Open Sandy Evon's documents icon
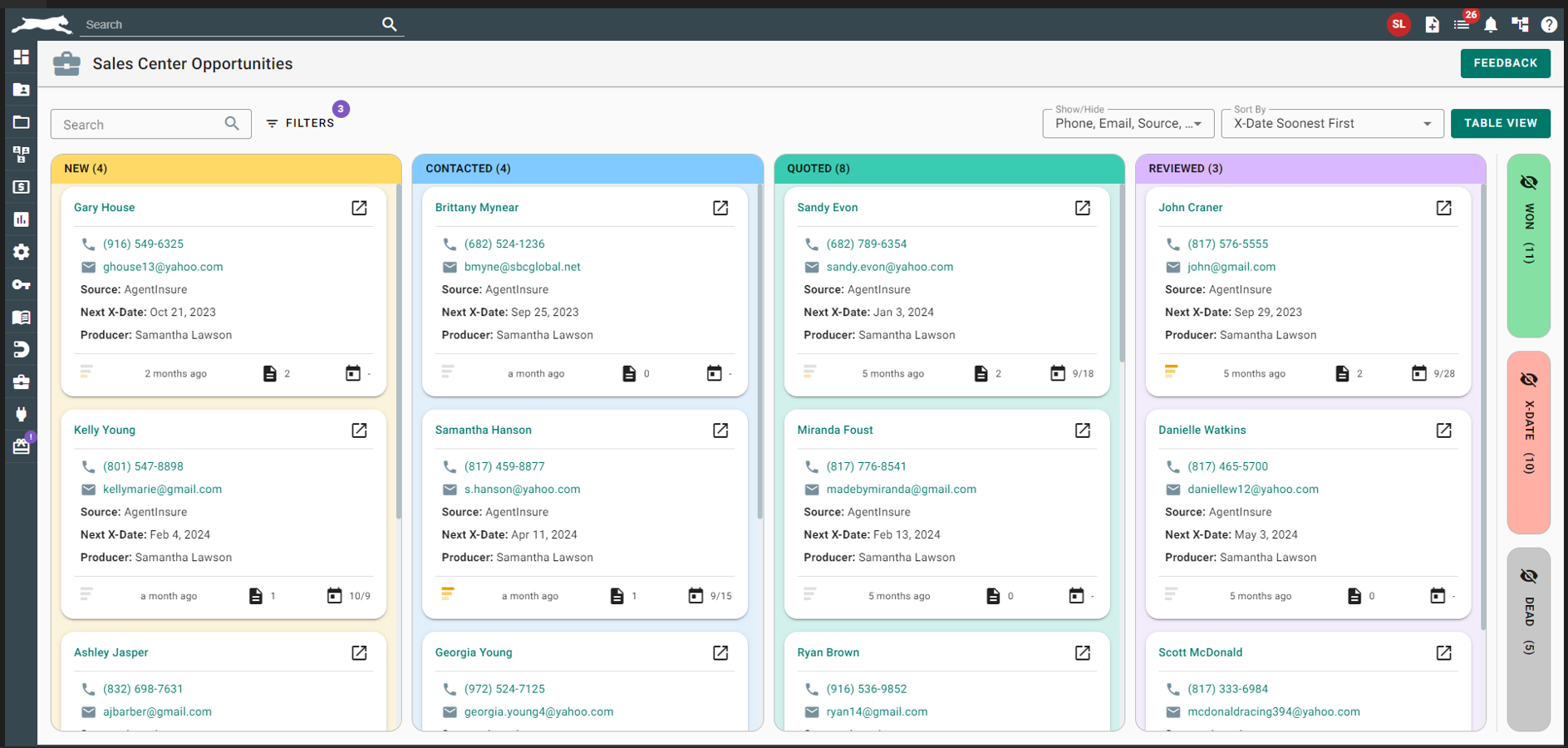Image resolution: width=1568 pixels, height=748 pixels. point(981,373)
